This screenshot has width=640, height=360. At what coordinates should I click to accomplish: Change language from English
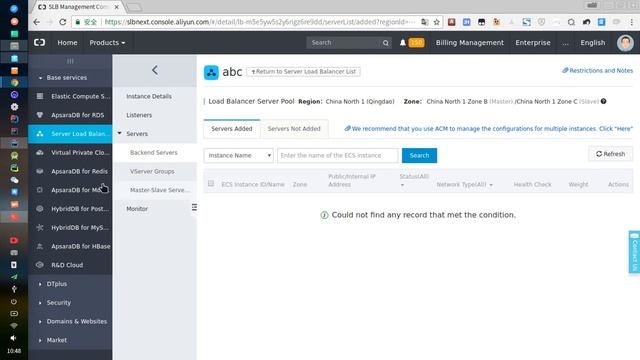(593, 43)
